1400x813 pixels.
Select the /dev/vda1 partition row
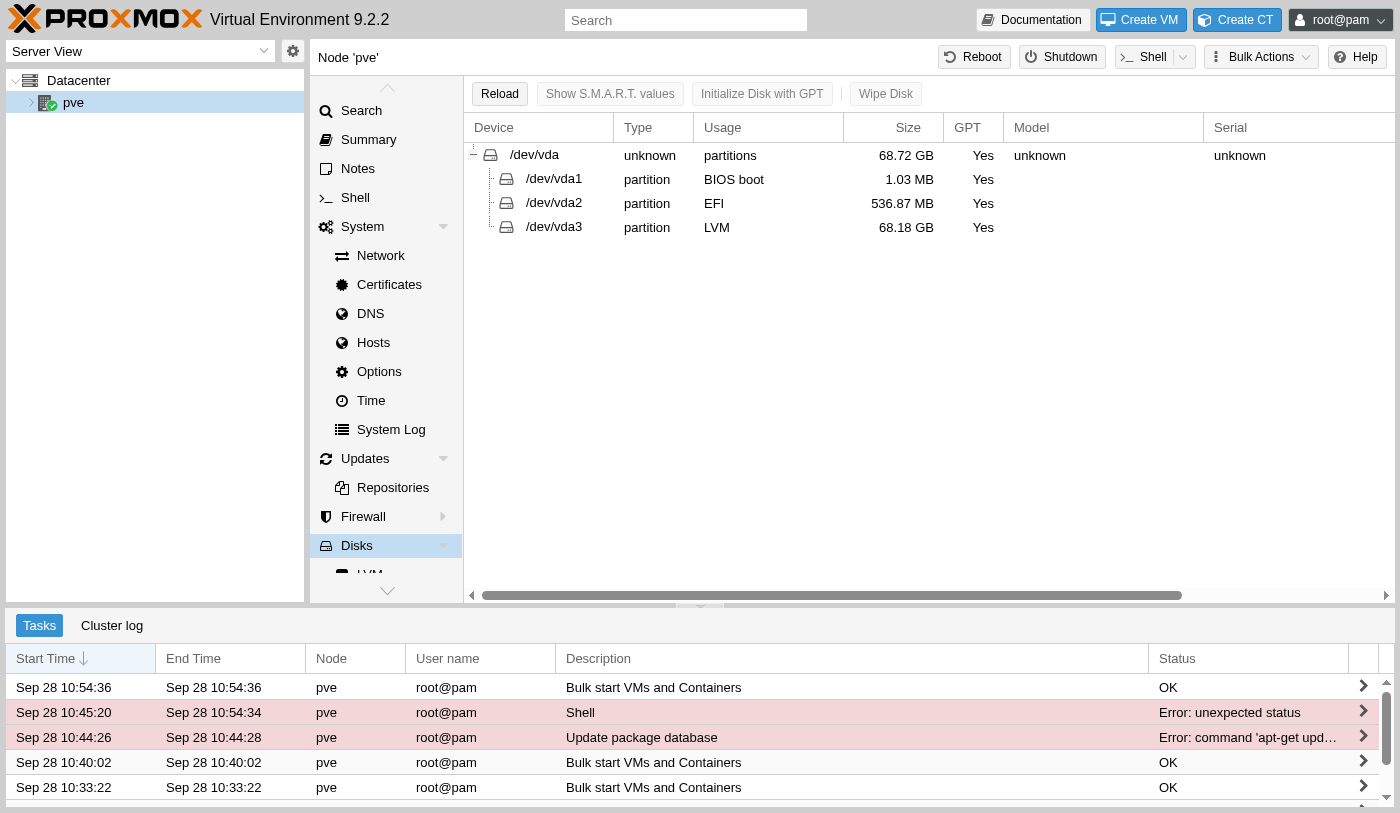coord(929,179)
